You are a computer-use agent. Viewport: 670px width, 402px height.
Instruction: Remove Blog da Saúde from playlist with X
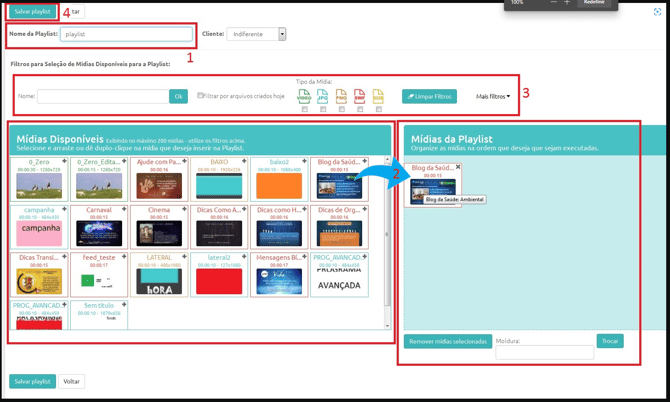tap(458, 167)
